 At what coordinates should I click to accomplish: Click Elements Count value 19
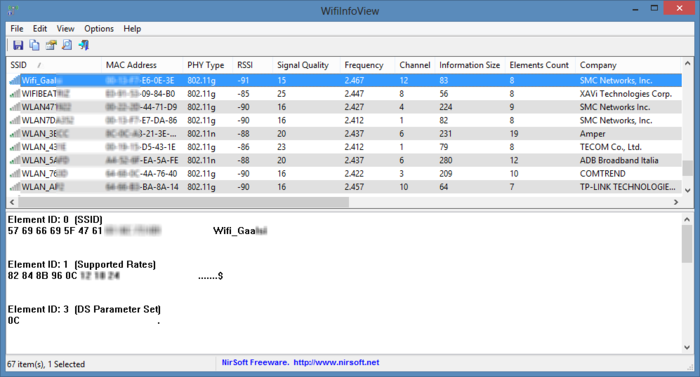[x=514, y=134]
